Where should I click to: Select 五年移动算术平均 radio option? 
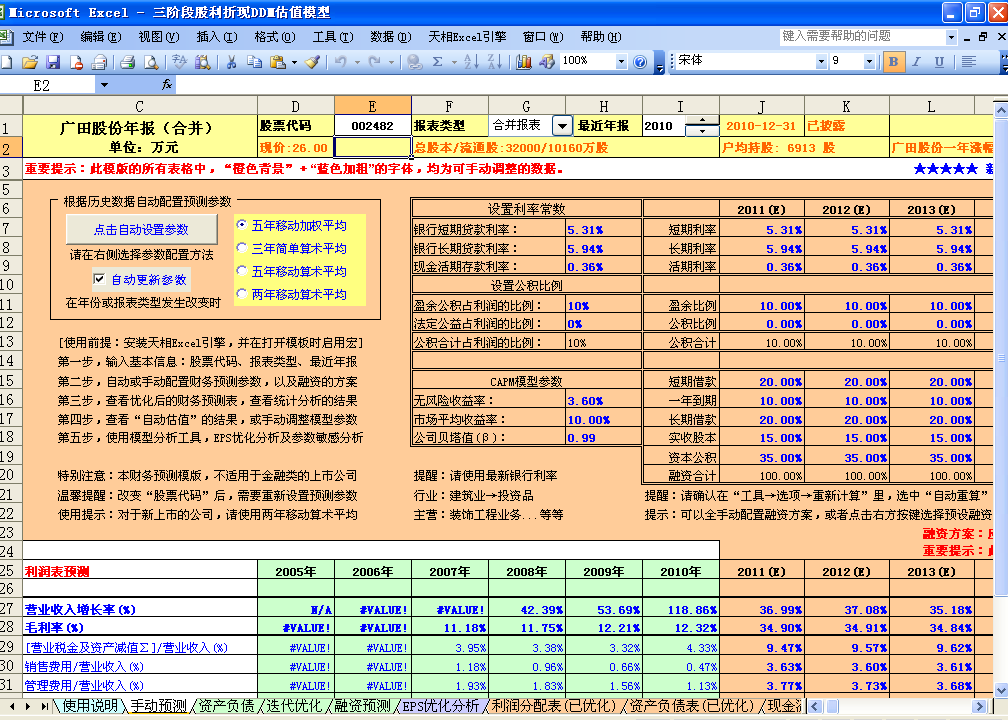242,271
